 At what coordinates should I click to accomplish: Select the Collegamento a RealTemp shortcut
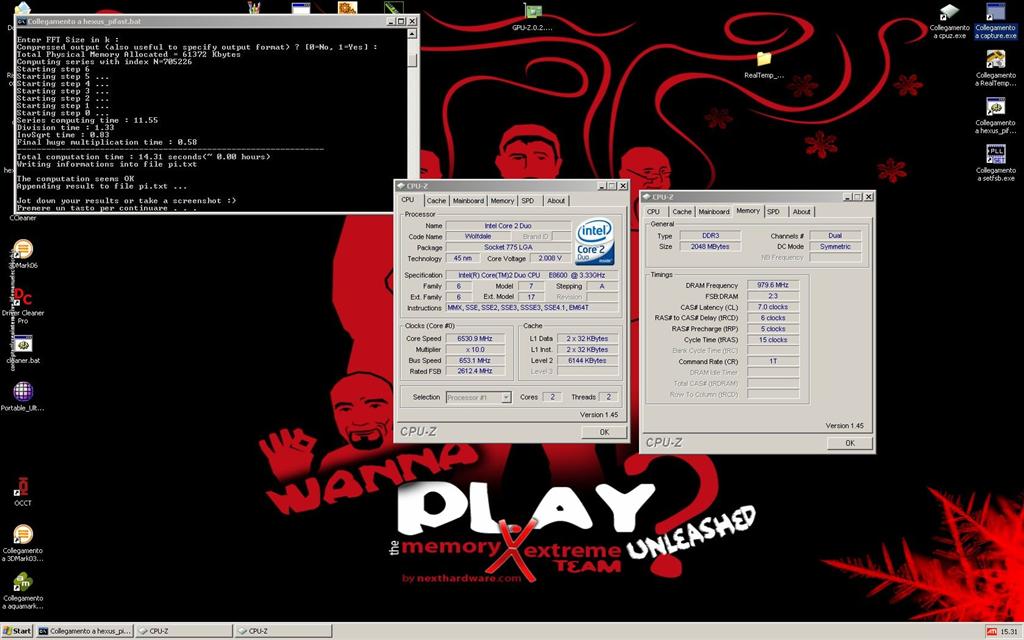click(x=995, y=68)
